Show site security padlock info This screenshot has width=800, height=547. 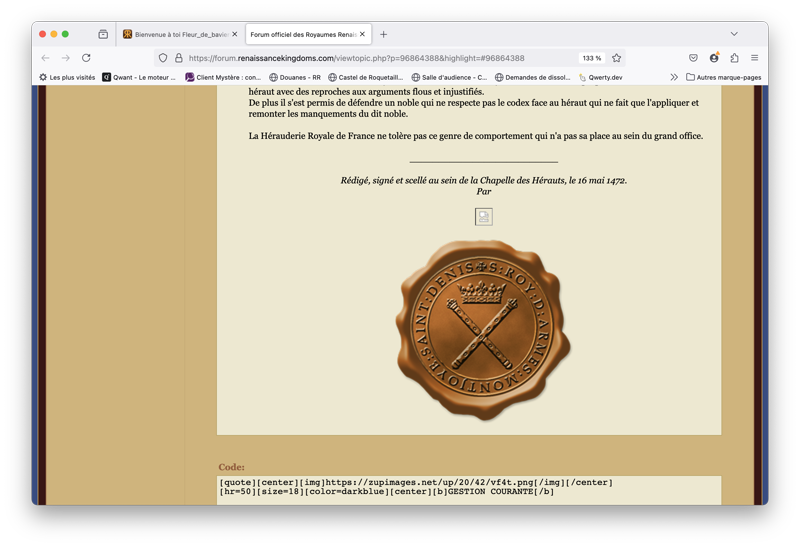179,58
